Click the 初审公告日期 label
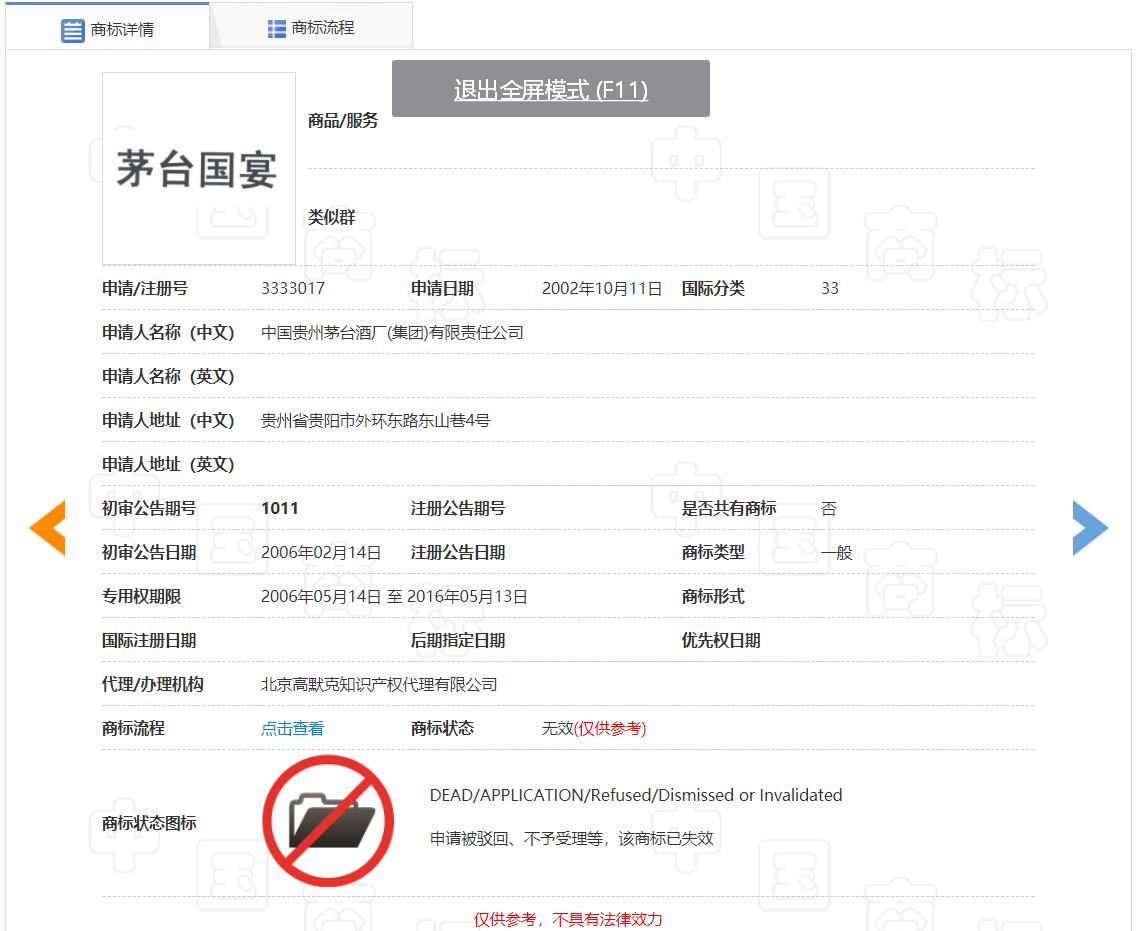This screenshot has height=931, width=1139. [150, 553]
